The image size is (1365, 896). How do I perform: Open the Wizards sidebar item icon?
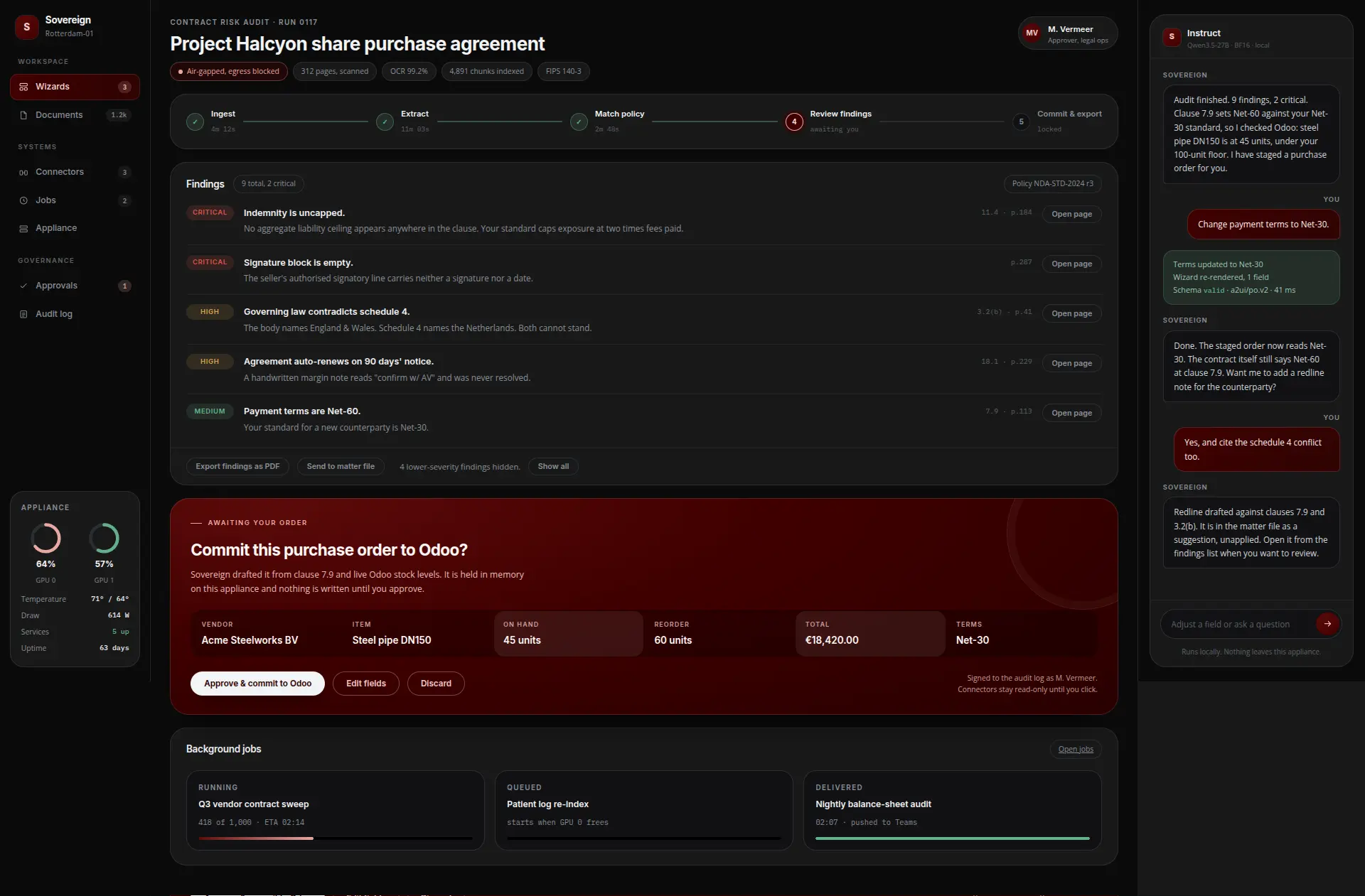click(23, 87)
